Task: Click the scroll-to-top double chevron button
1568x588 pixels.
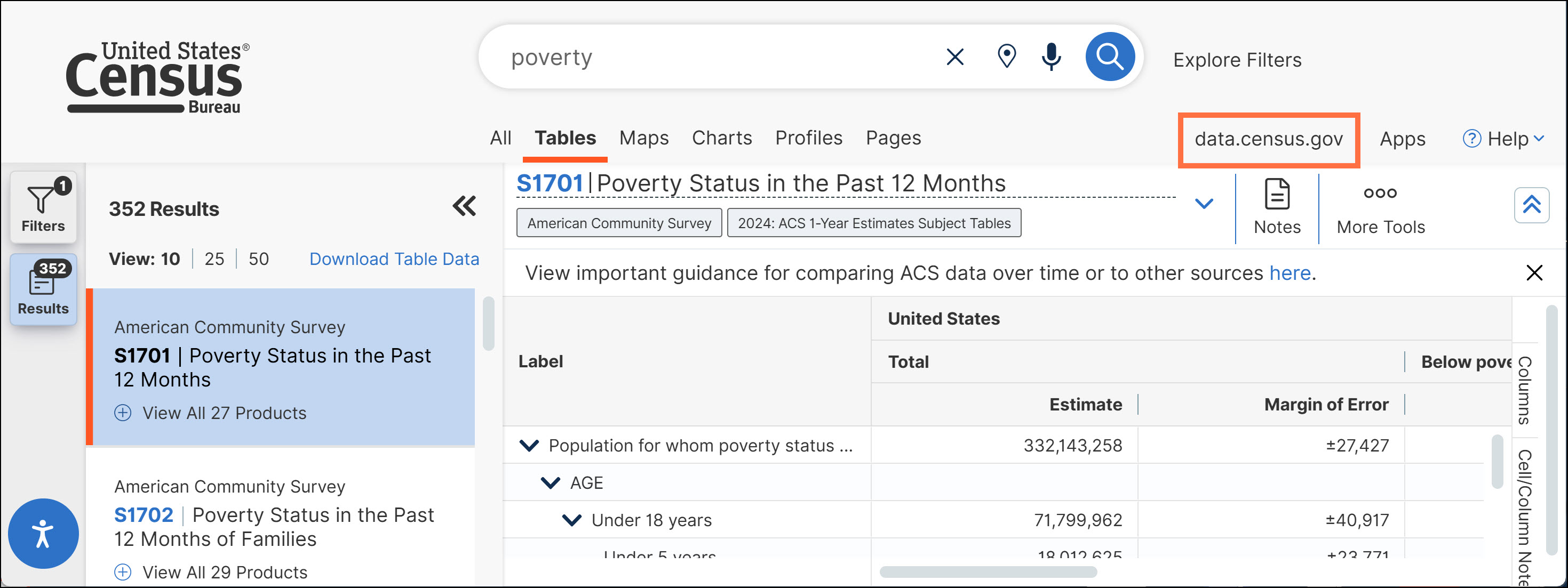Action: coord(1531,206)
